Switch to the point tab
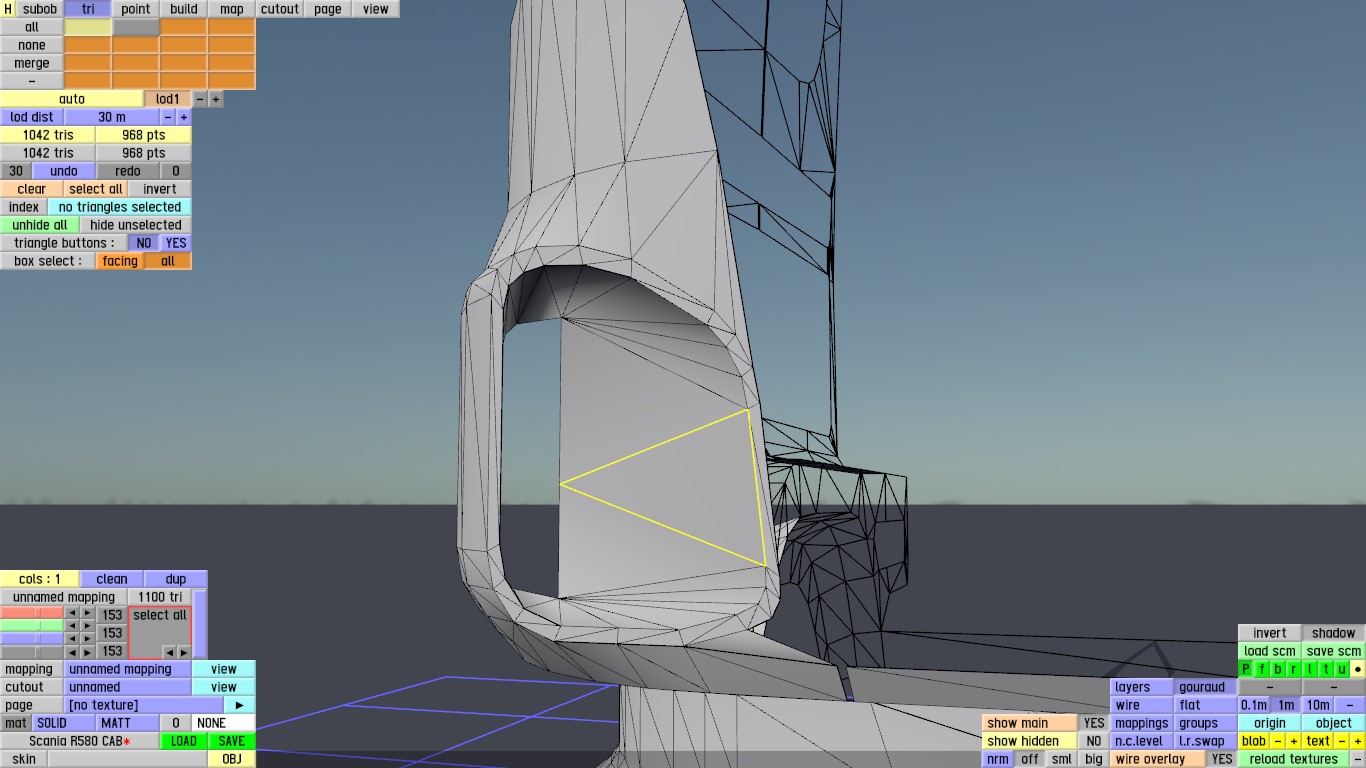Viewport: 1366px width, 768px height. (136, 9)
